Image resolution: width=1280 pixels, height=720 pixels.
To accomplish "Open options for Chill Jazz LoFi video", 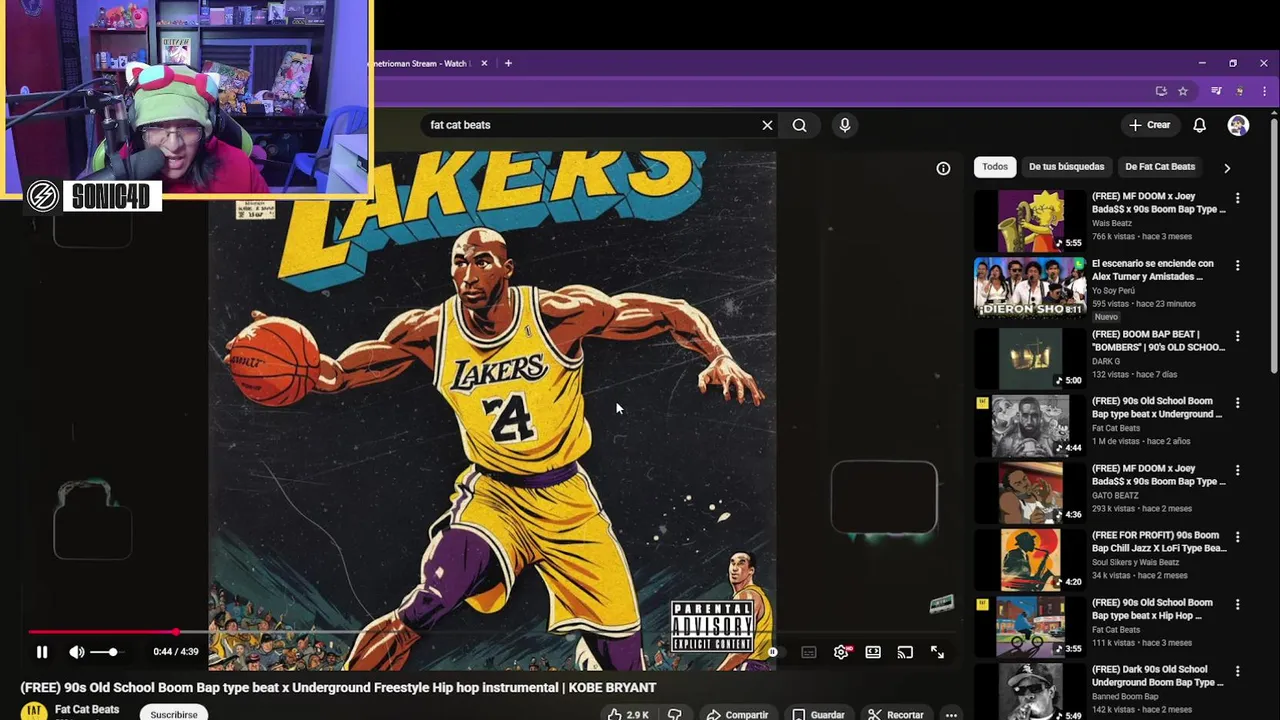I will click(x=1237, y=537).
